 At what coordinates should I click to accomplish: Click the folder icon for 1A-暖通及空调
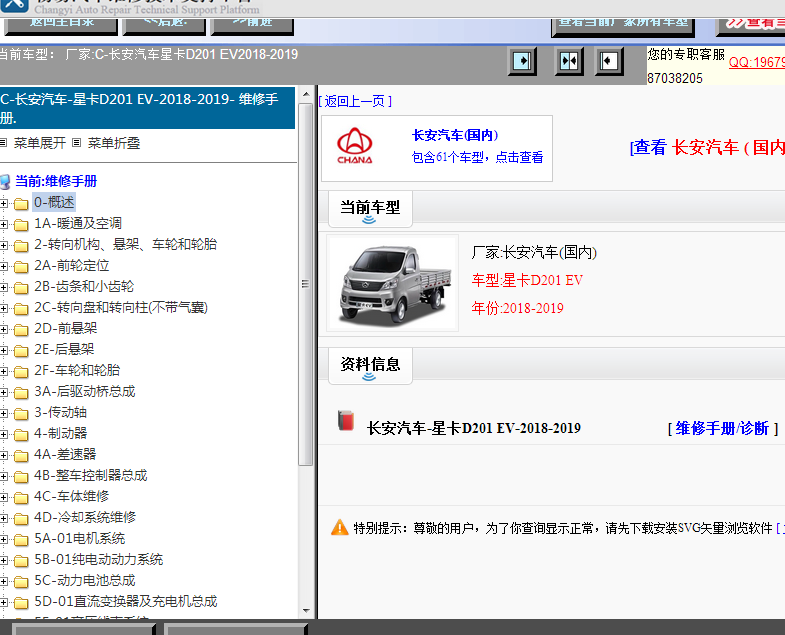pyautogui.click(x=21, y=224)
